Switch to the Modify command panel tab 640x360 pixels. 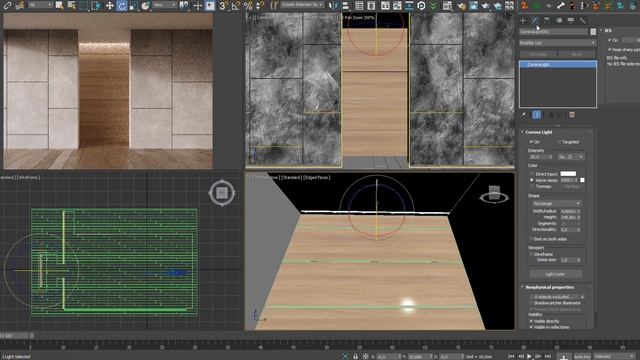[535, 20]
